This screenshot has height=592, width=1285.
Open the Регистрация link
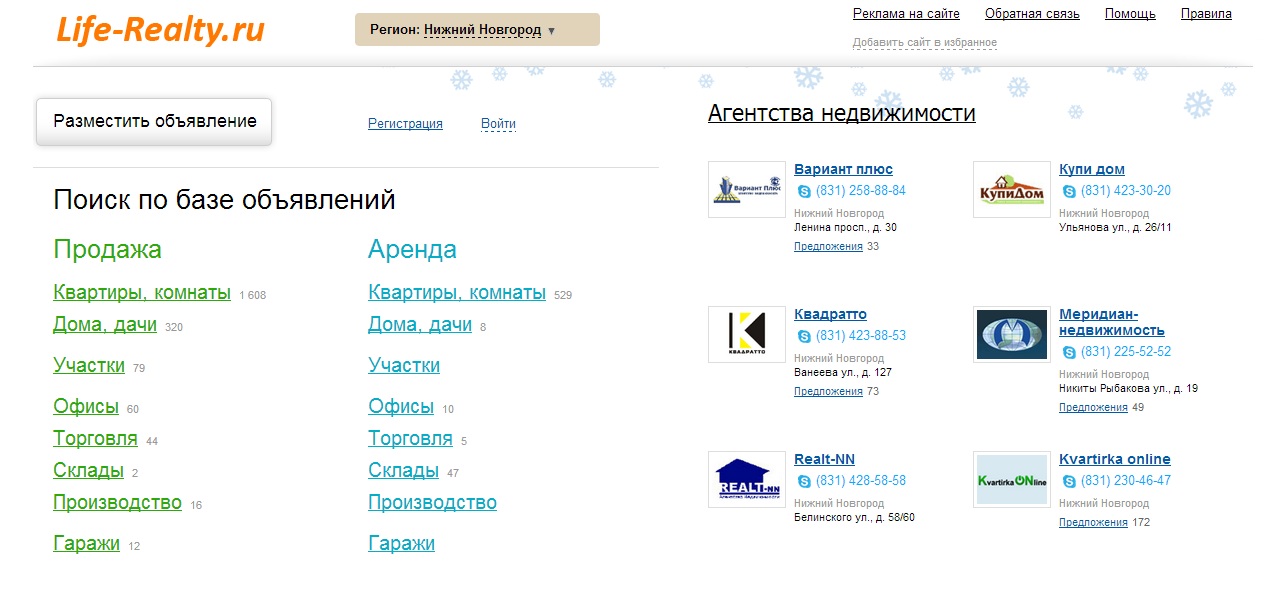coord(405,123)
